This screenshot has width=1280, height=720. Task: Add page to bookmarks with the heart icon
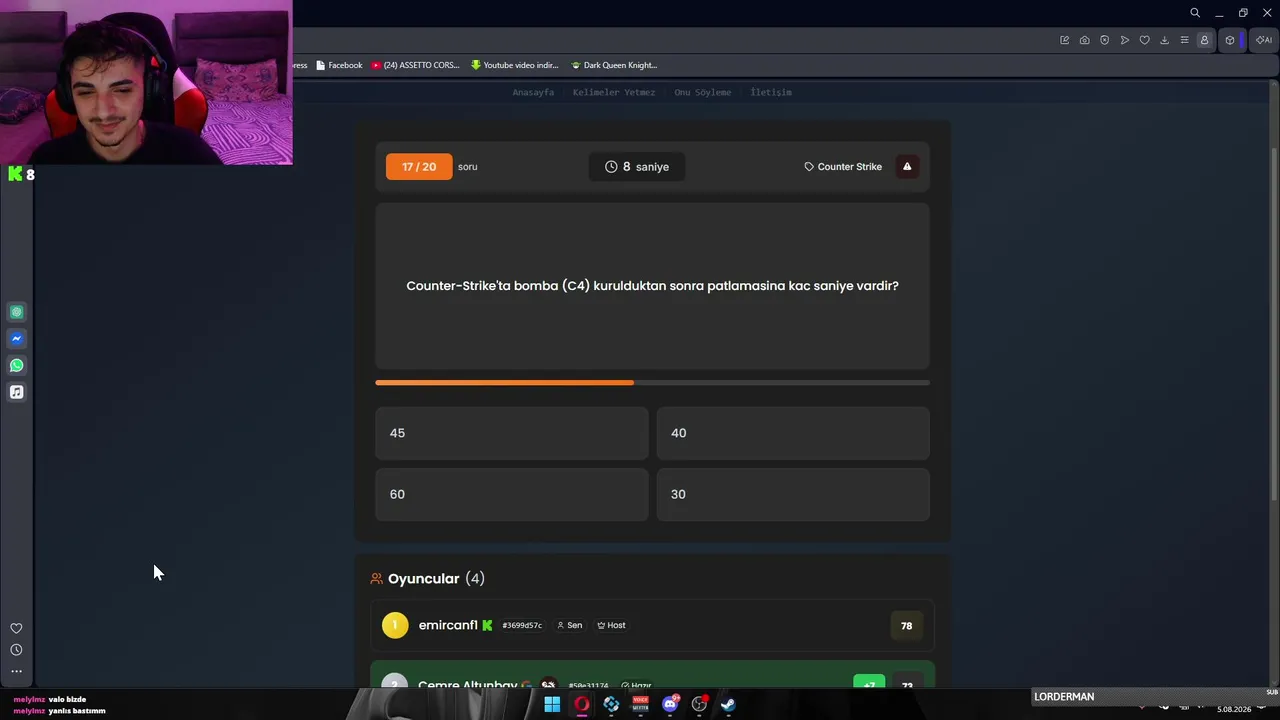(1144, 40)
